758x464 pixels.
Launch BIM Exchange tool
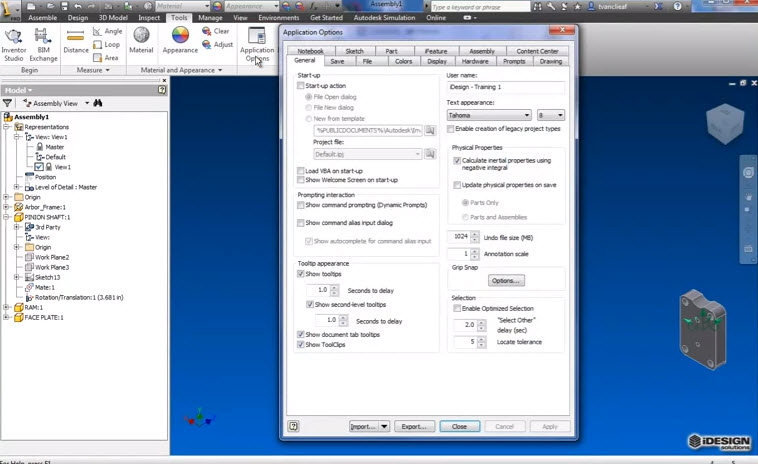click(43, 45)
